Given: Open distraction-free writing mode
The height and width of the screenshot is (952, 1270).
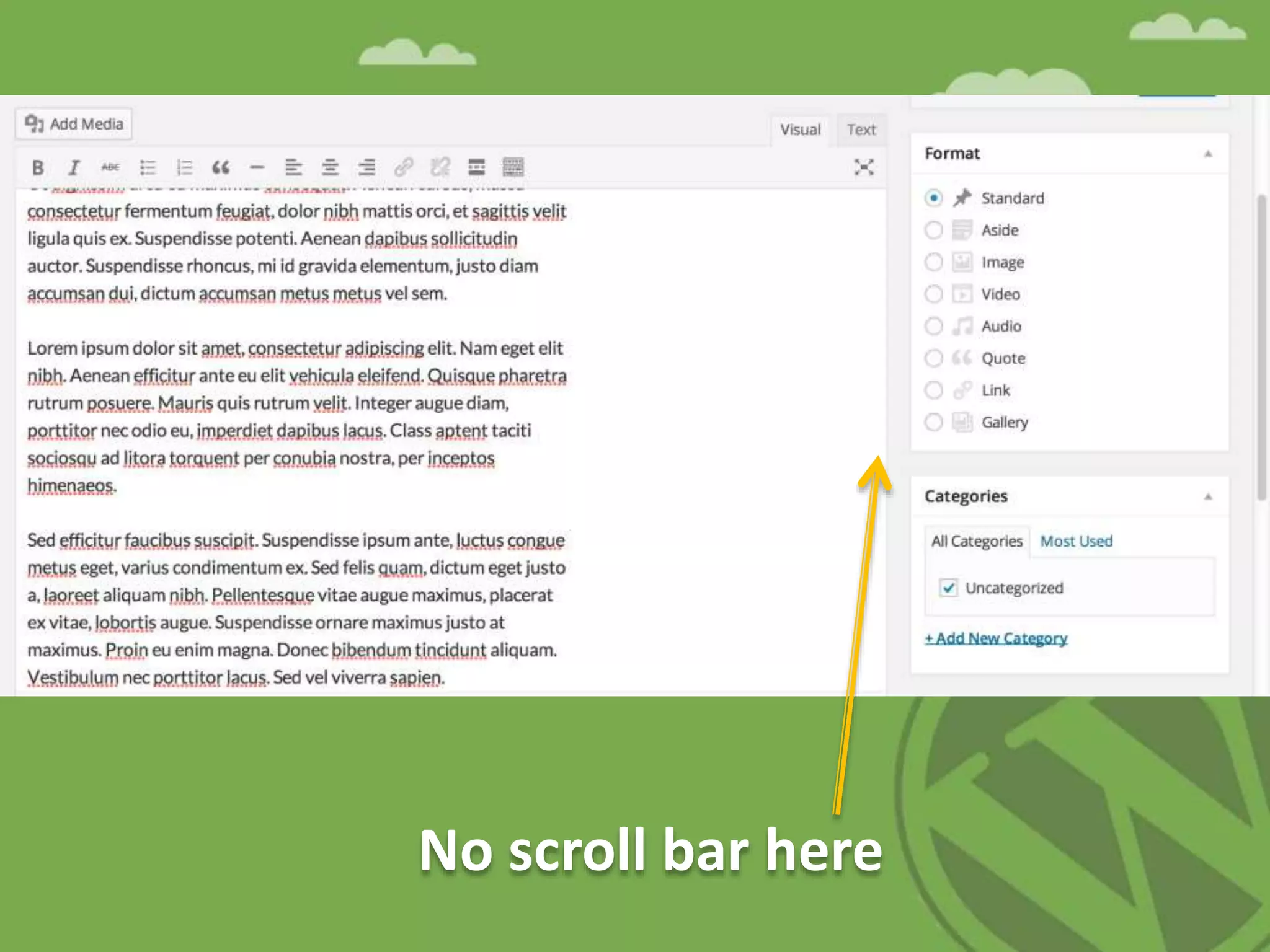Looking at the screenshot, I should click(864, 167).
